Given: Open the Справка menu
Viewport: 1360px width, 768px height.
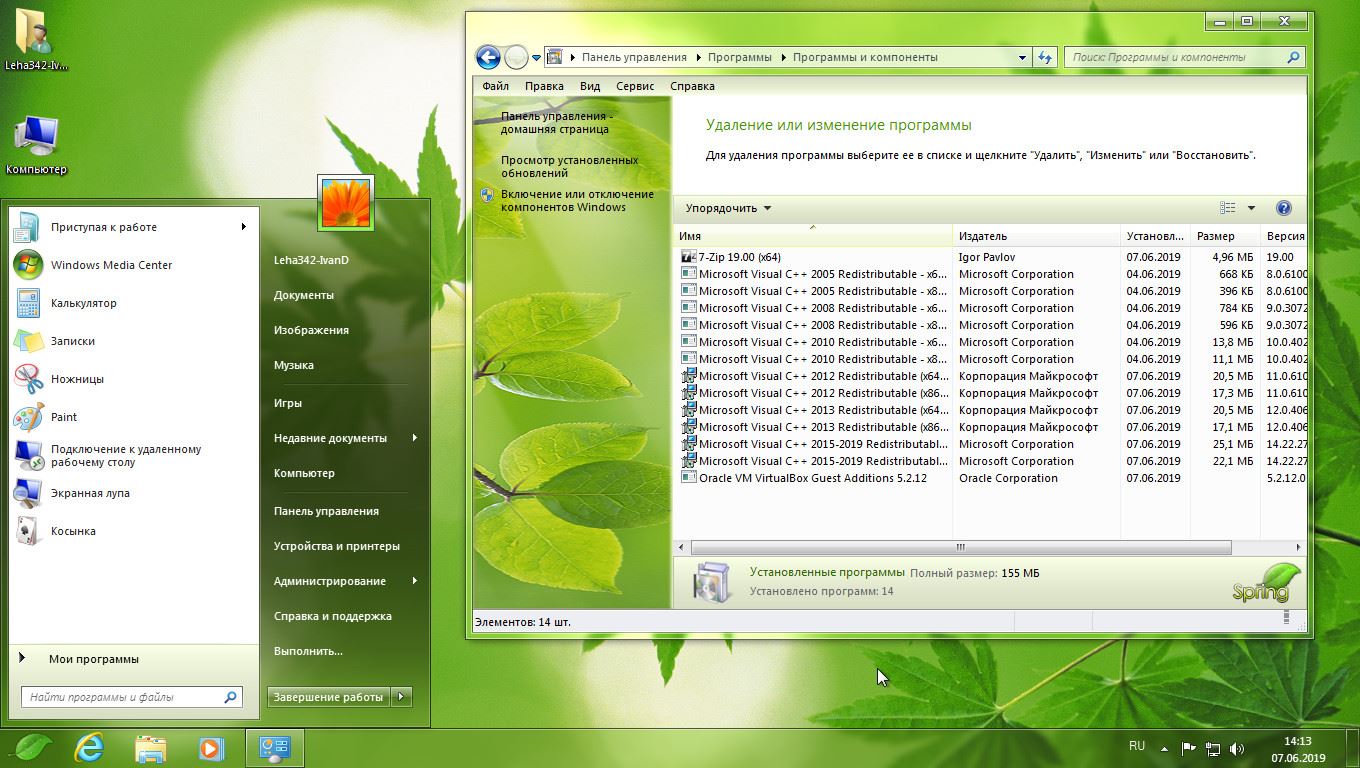Looking at the screenshot, I should tap(692, 86).
